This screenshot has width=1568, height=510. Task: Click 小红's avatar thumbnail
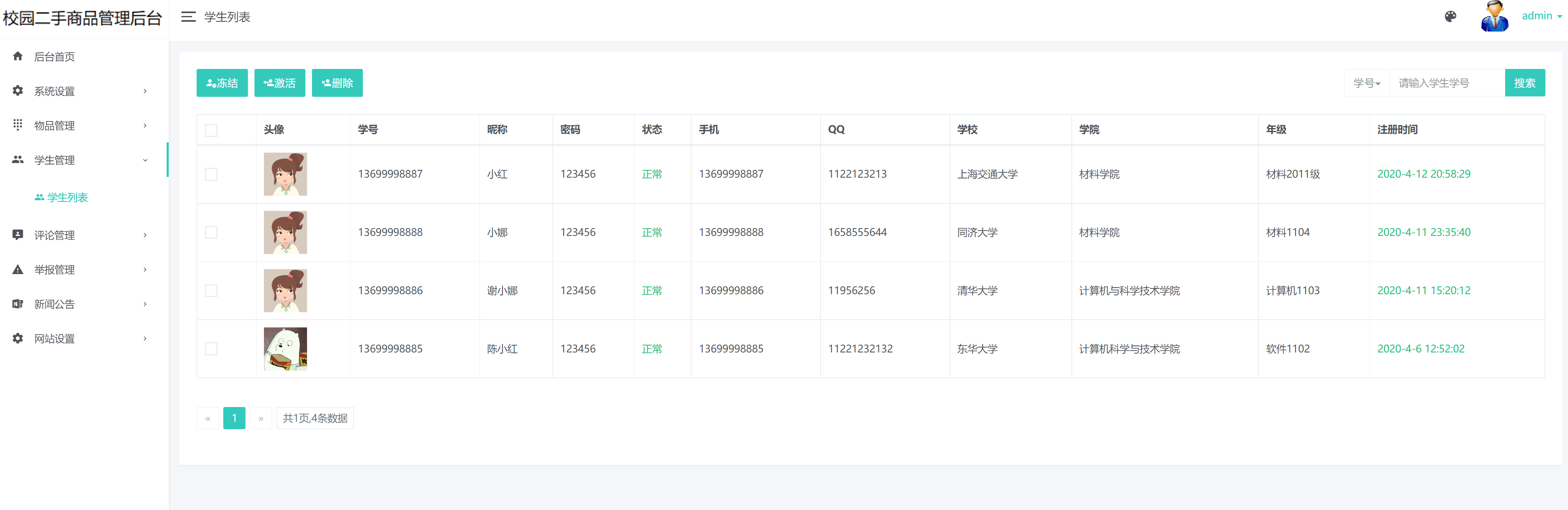[x=285, y=174]
